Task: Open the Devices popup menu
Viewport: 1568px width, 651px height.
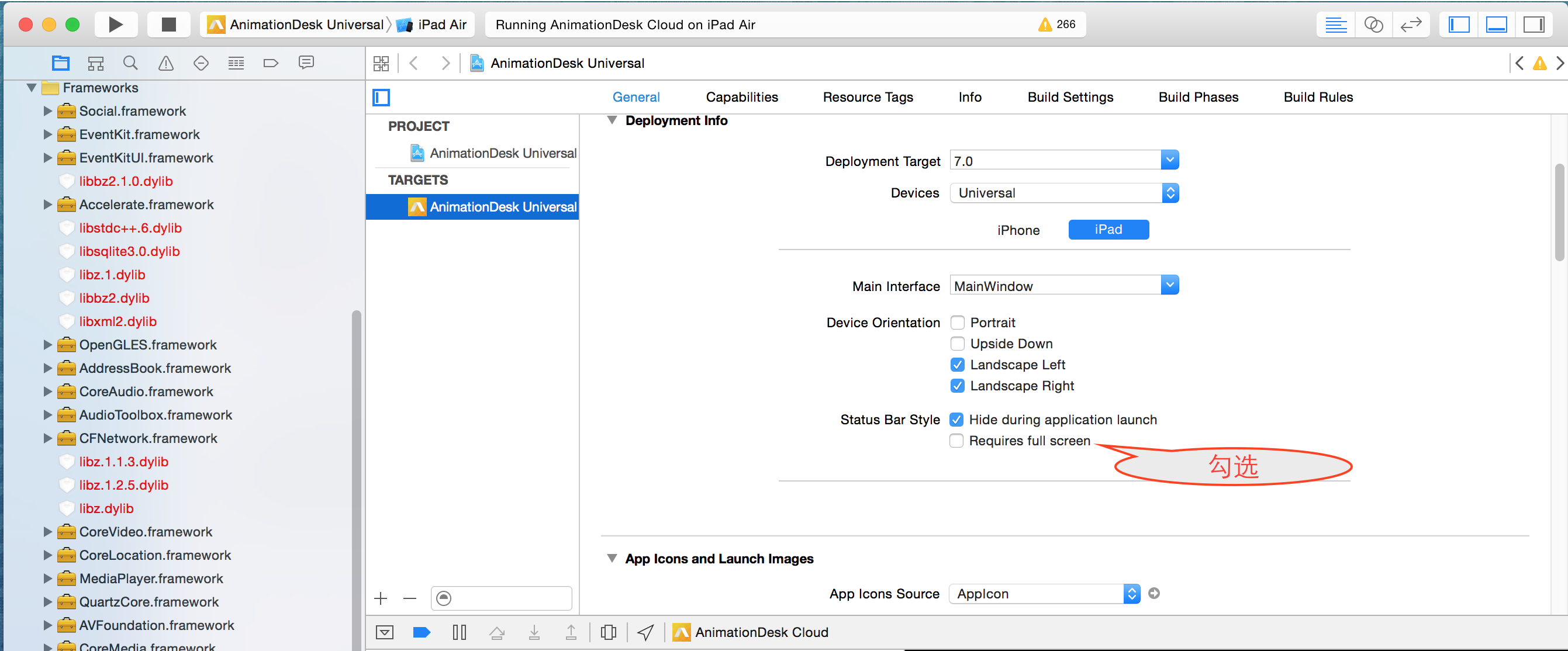Action: click(x=1064, y=193)
